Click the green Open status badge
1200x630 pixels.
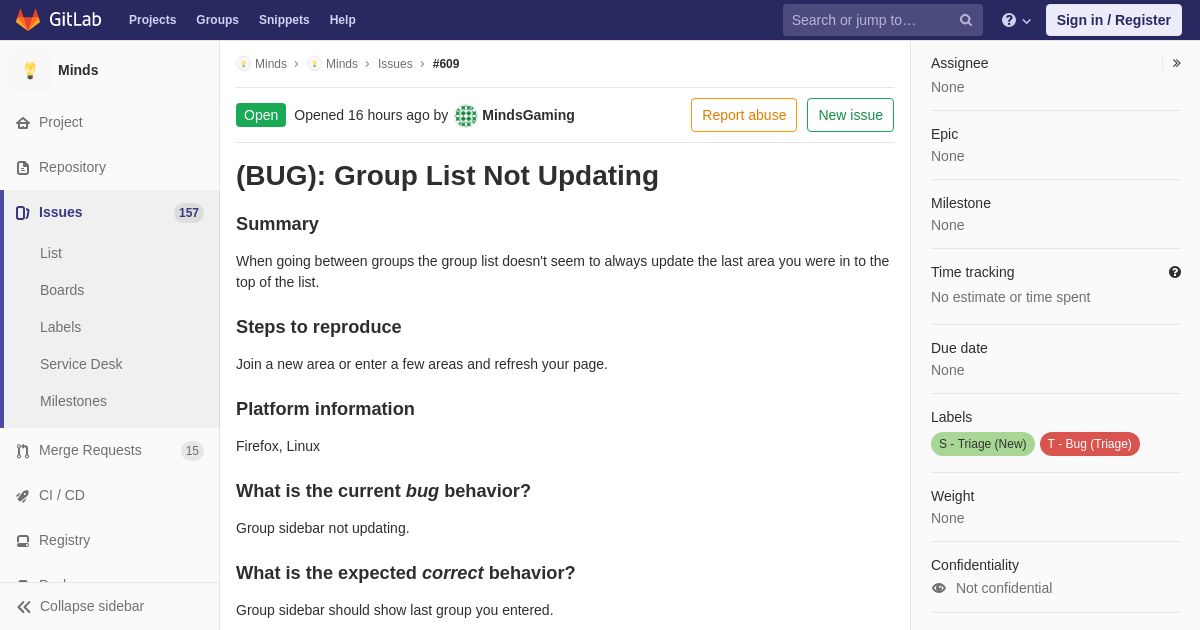[x=261, y=115]
